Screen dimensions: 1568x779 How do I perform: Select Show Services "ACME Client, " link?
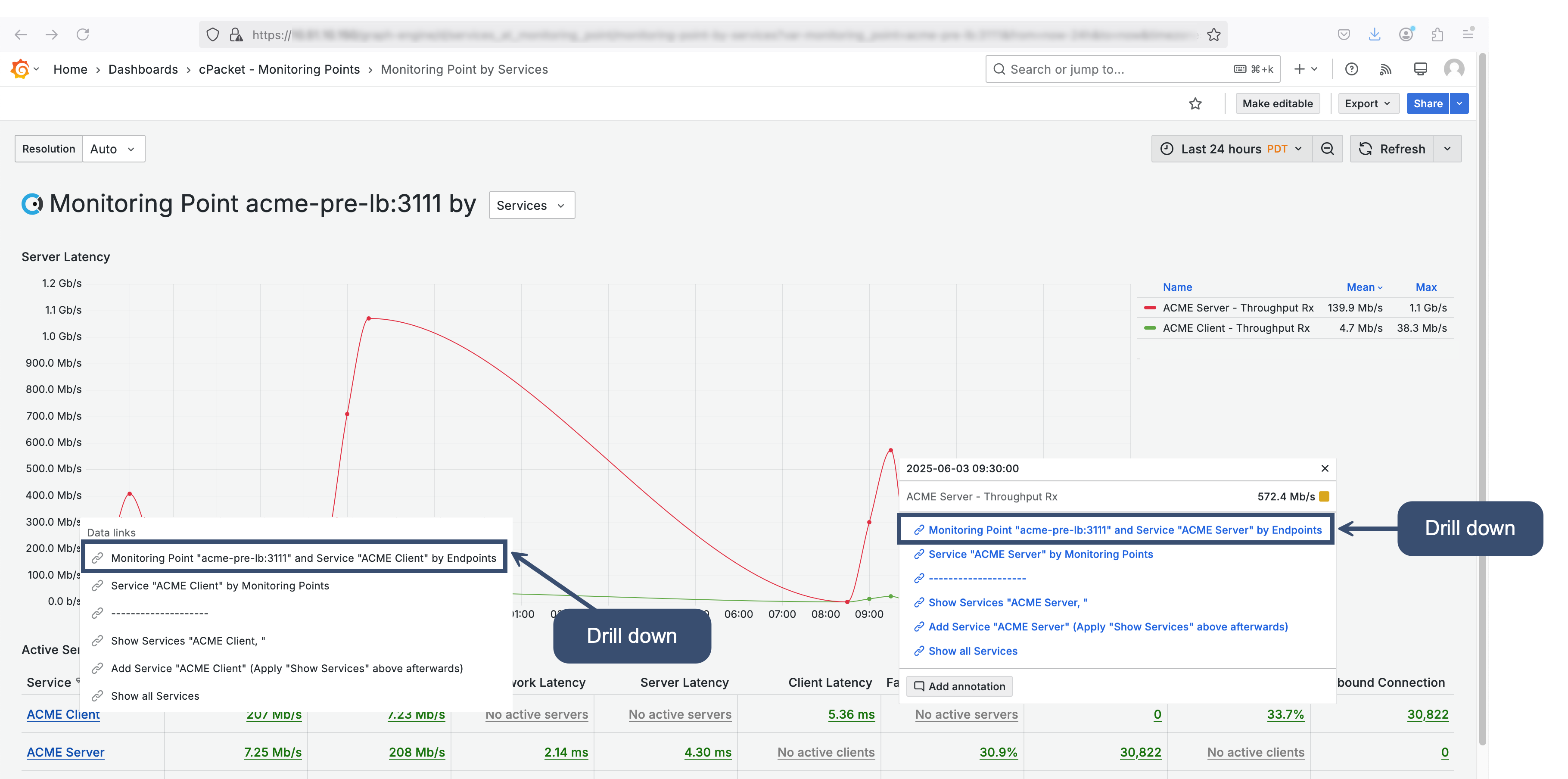pos(187,641)
